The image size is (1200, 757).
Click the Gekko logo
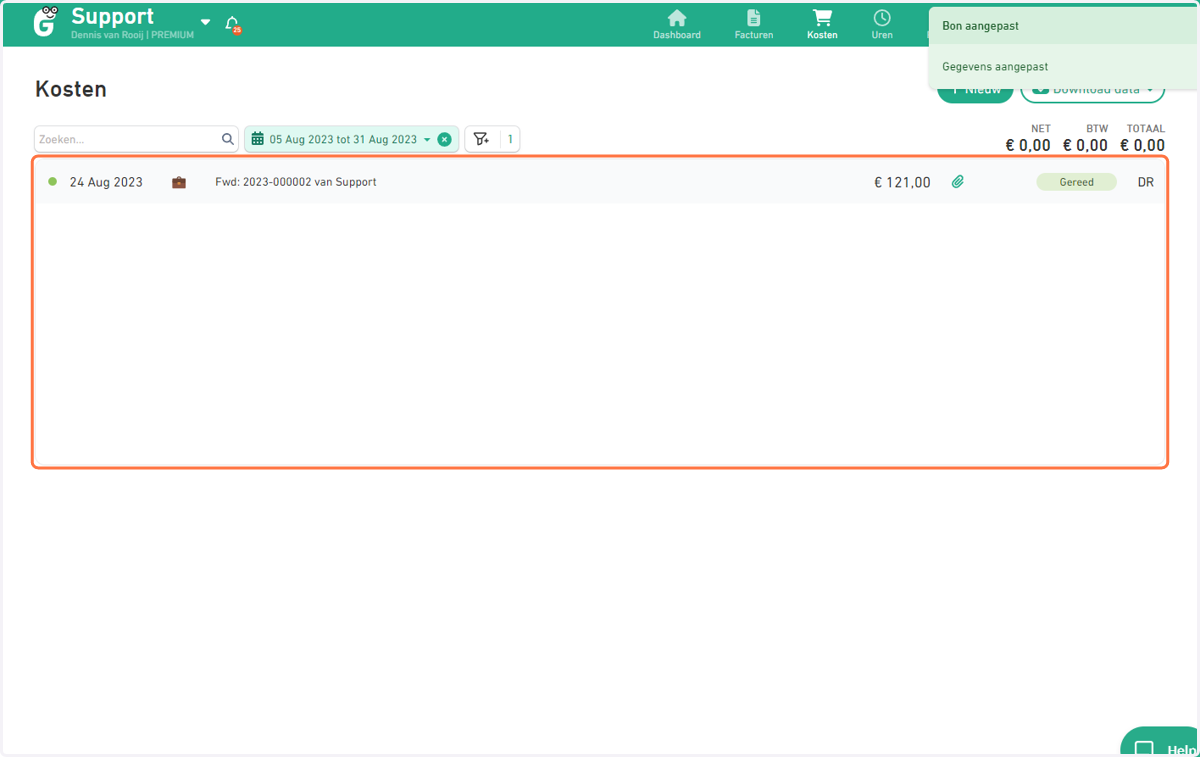46,21
